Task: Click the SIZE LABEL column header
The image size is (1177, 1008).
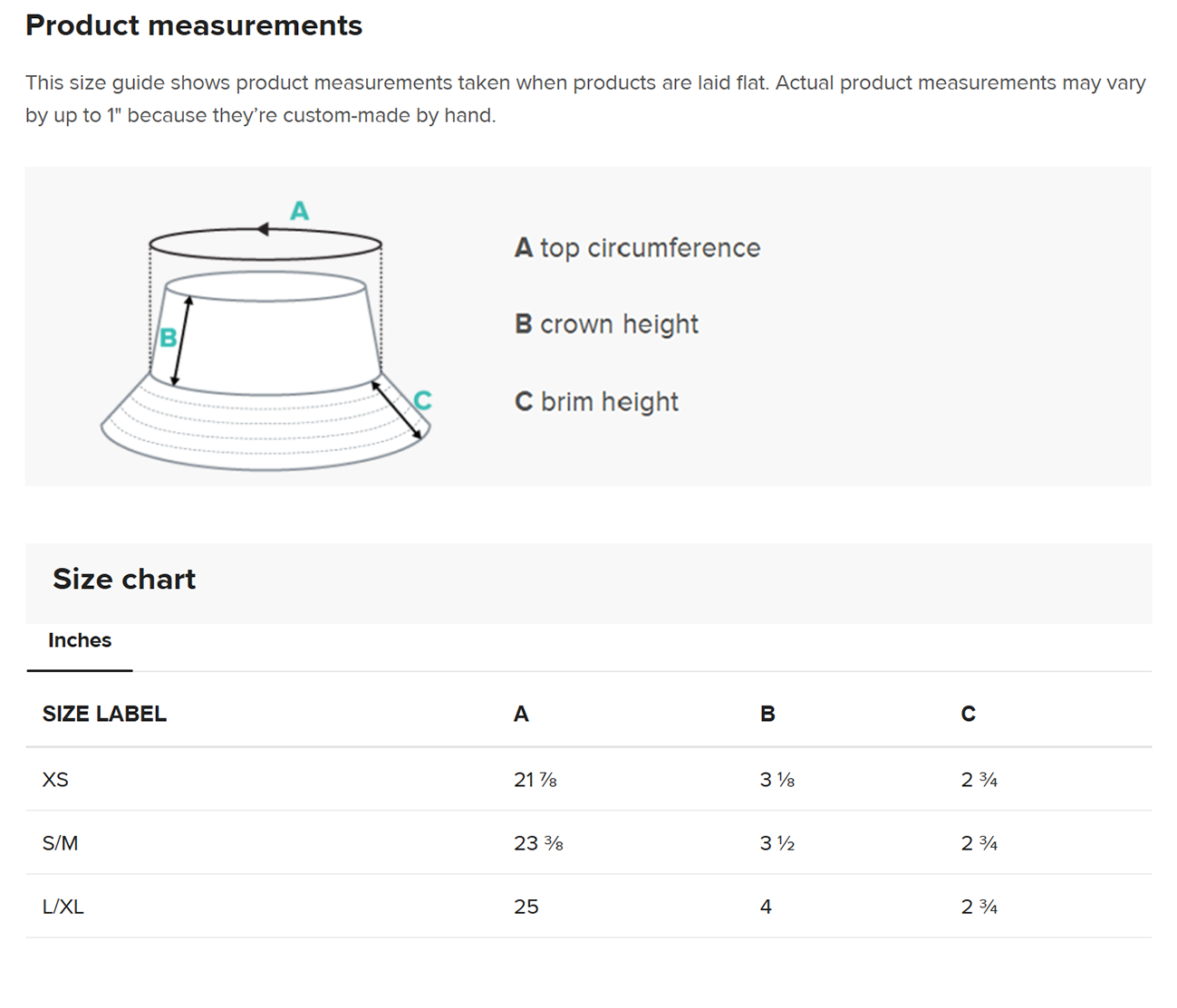Action: click(104, 715)
